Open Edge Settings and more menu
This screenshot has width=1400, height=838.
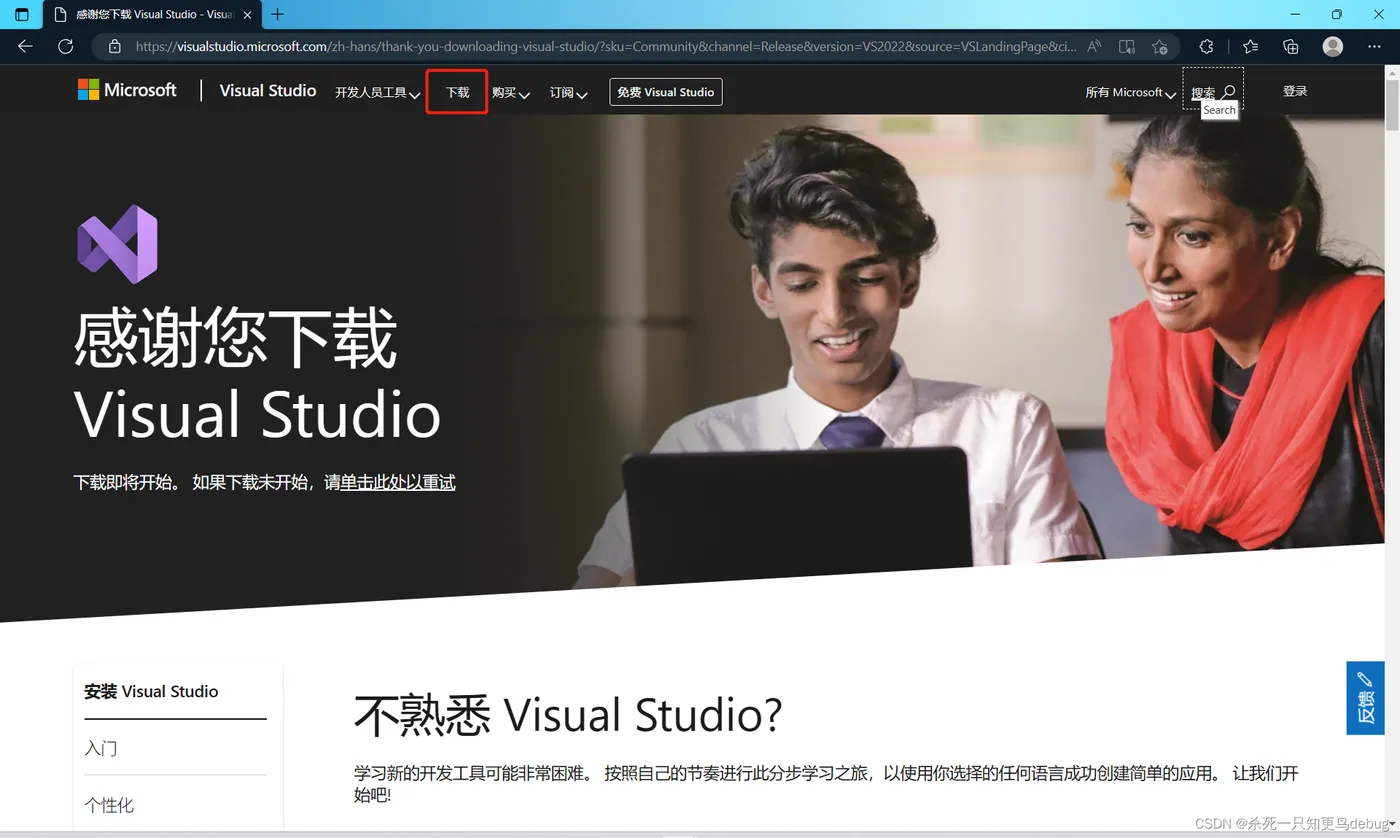[x=1375, y=46]
